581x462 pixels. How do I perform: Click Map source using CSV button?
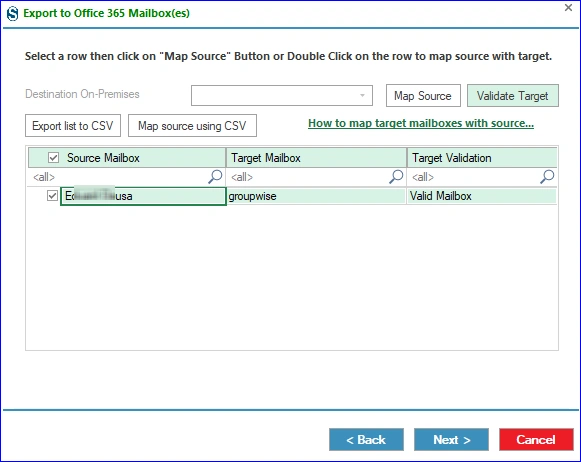[192, 126]
